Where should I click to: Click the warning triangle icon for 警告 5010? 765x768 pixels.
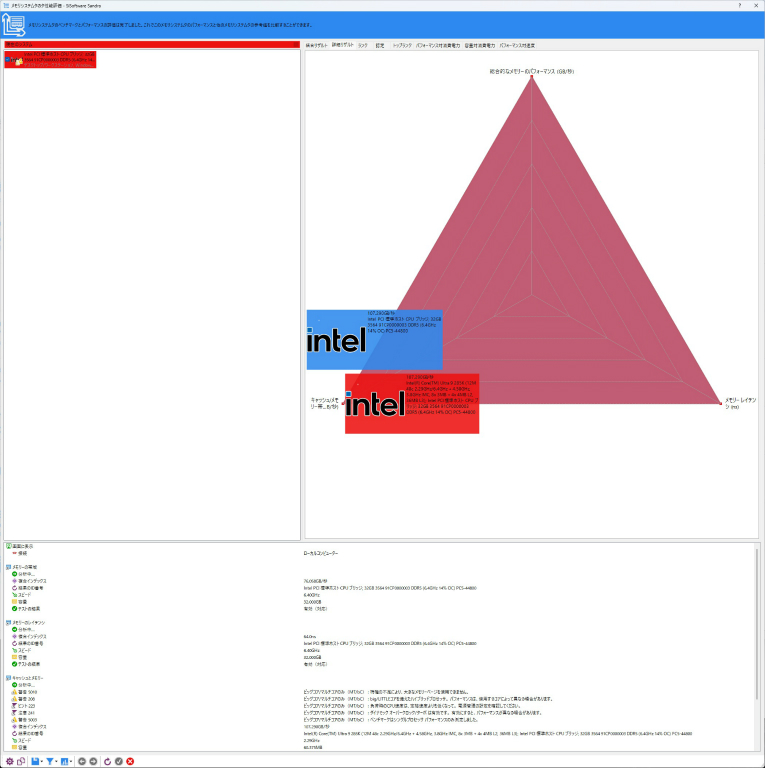[x=15, y=692]
